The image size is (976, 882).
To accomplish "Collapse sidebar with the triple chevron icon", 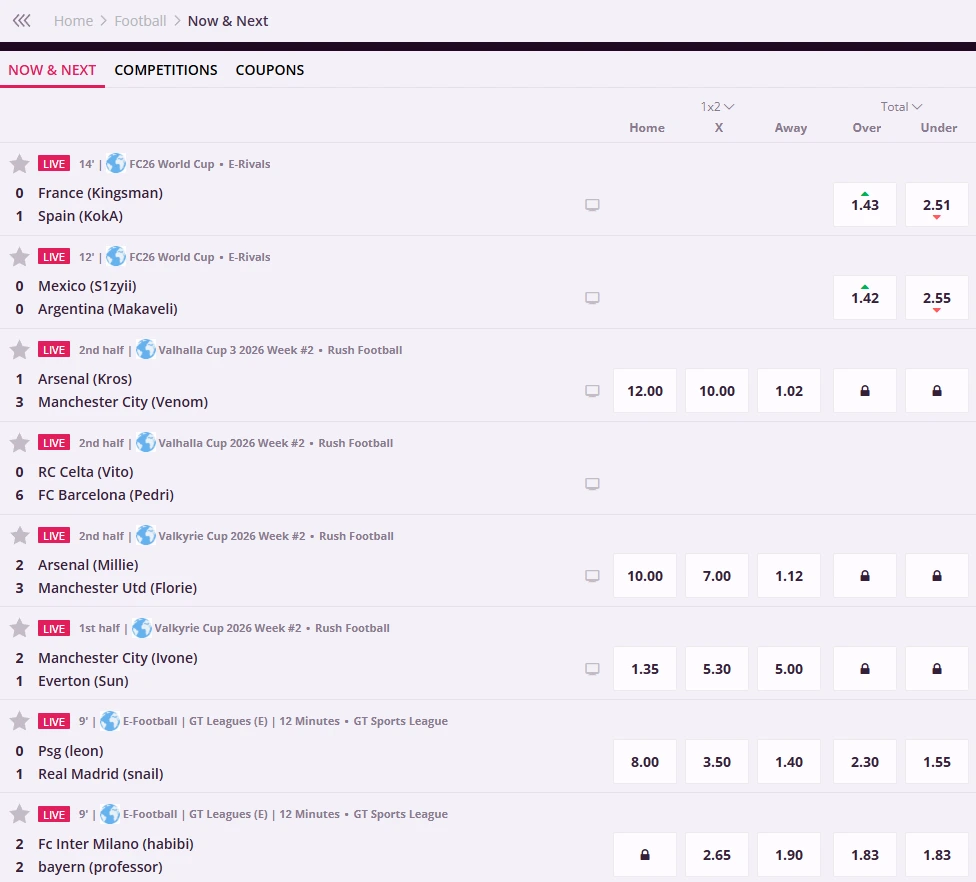I will tap(22, 21).
